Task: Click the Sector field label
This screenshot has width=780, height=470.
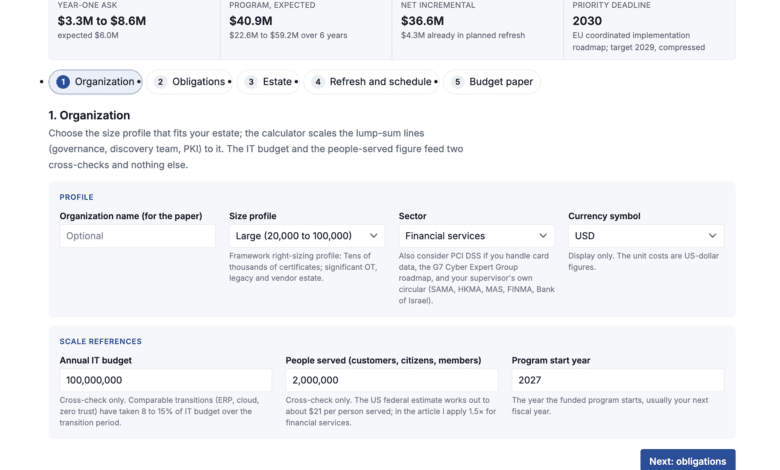Action: click(412, 216)
